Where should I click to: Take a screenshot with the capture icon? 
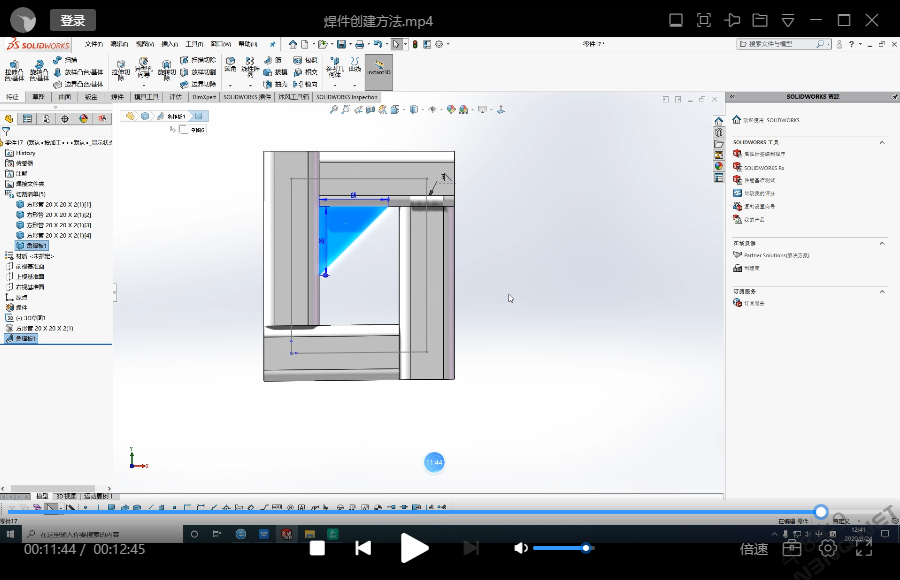(x=704, y=21)
